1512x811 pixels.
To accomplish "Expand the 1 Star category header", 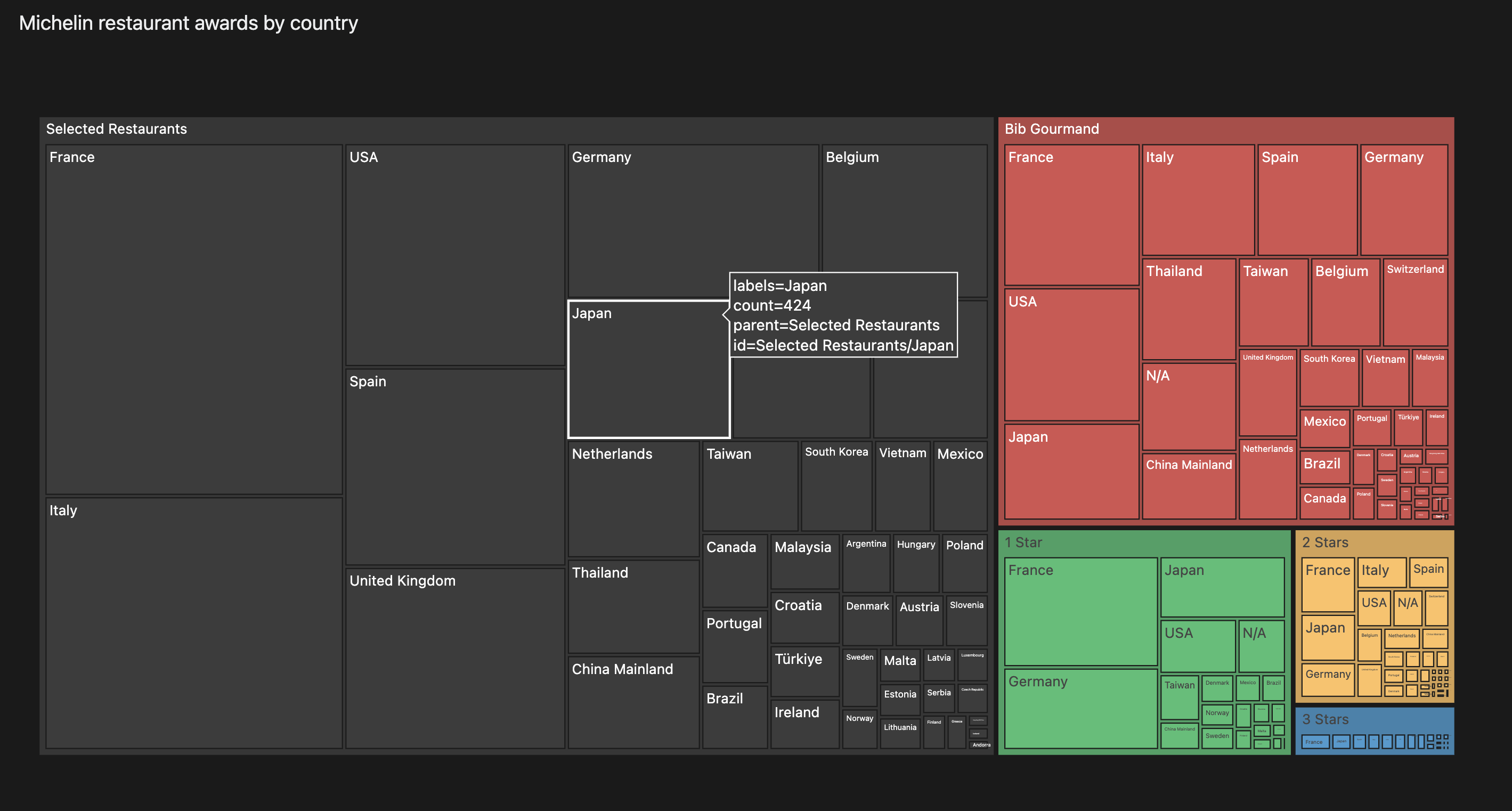I will (x=1144, y=542).
